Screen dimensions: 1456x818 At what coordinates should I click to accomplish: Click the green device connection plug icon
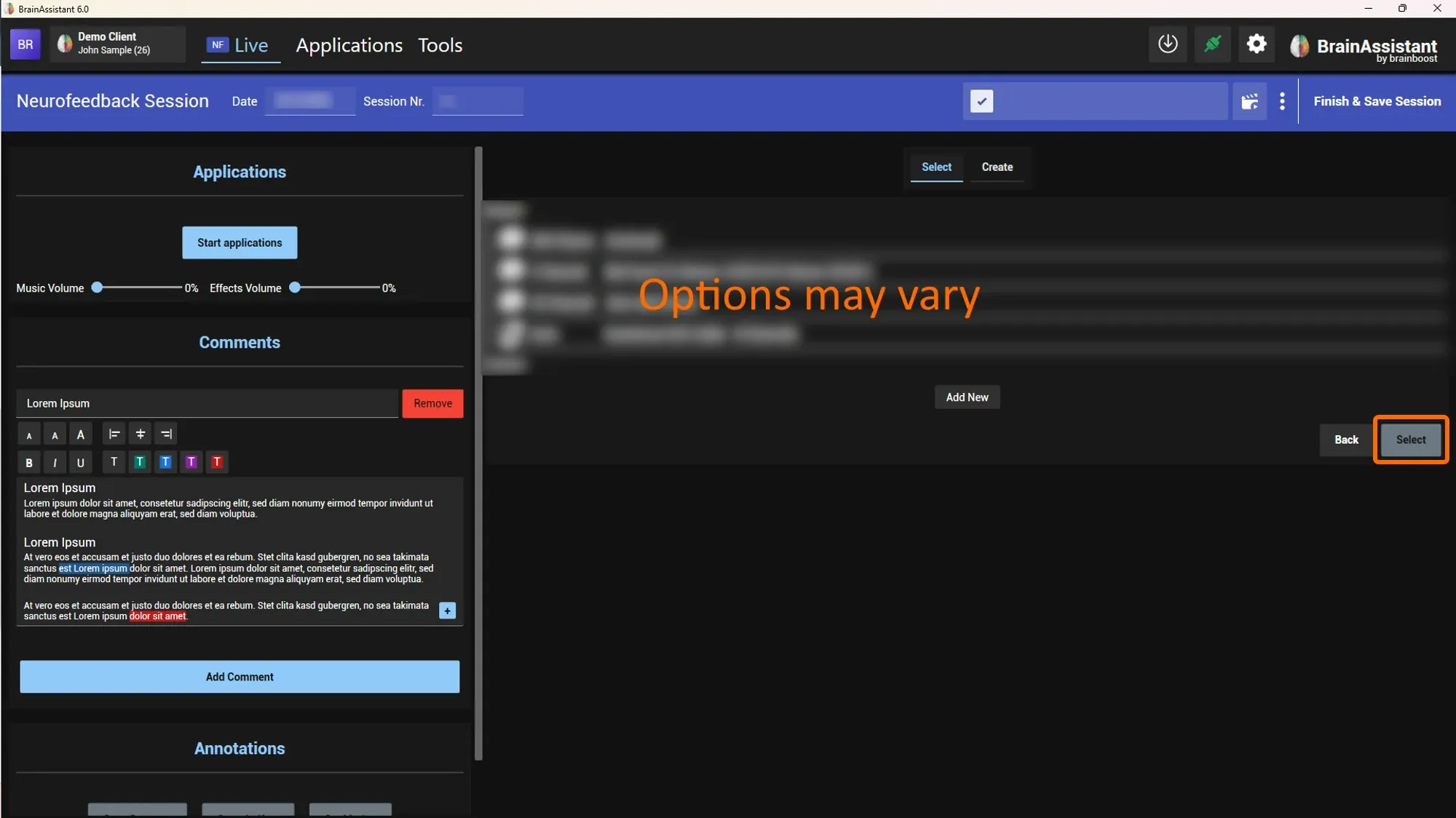(x=1212, y=44)
